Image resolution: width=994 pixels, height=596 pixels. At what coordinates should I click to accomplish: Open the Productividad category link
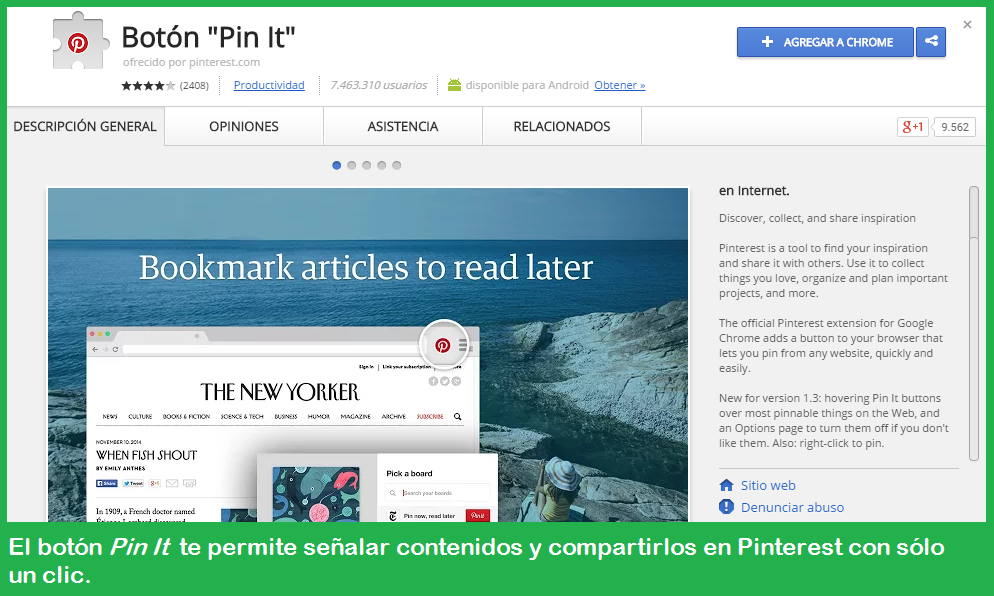269,85
